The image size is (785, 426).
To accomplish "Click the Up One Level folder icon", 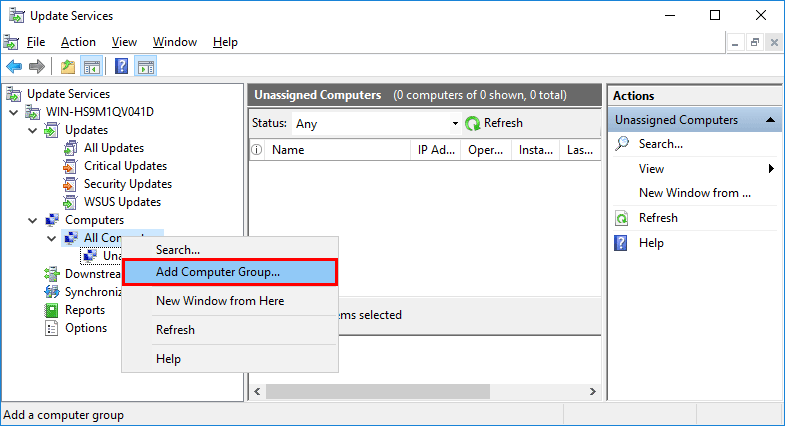I will (68, 66).
